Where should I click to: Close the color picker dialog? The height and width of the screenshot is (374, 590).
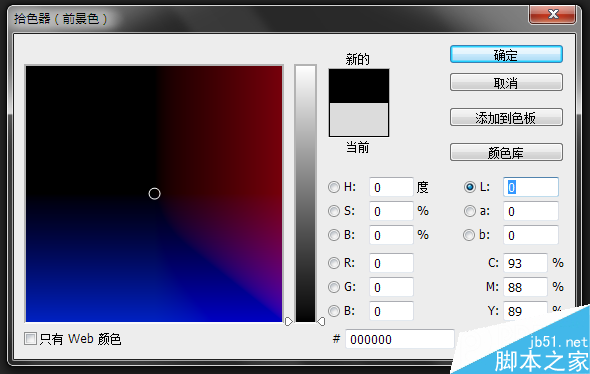tap(552, 14)
